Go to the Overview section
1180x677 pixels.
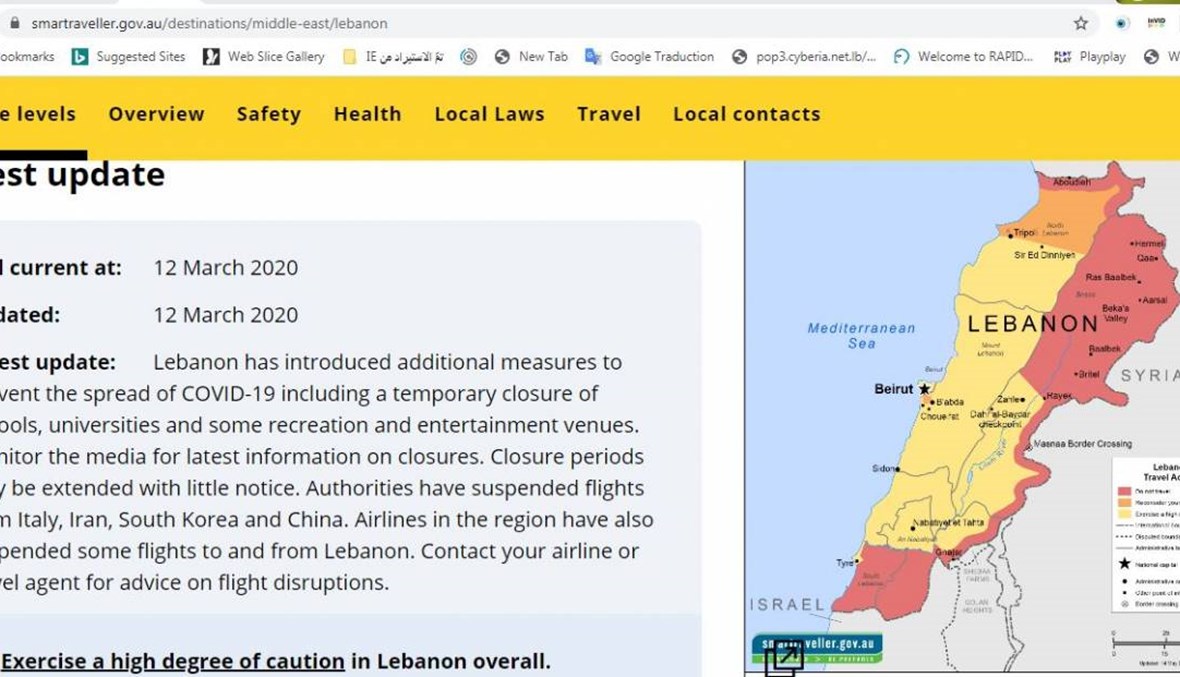tap(156, 114)
